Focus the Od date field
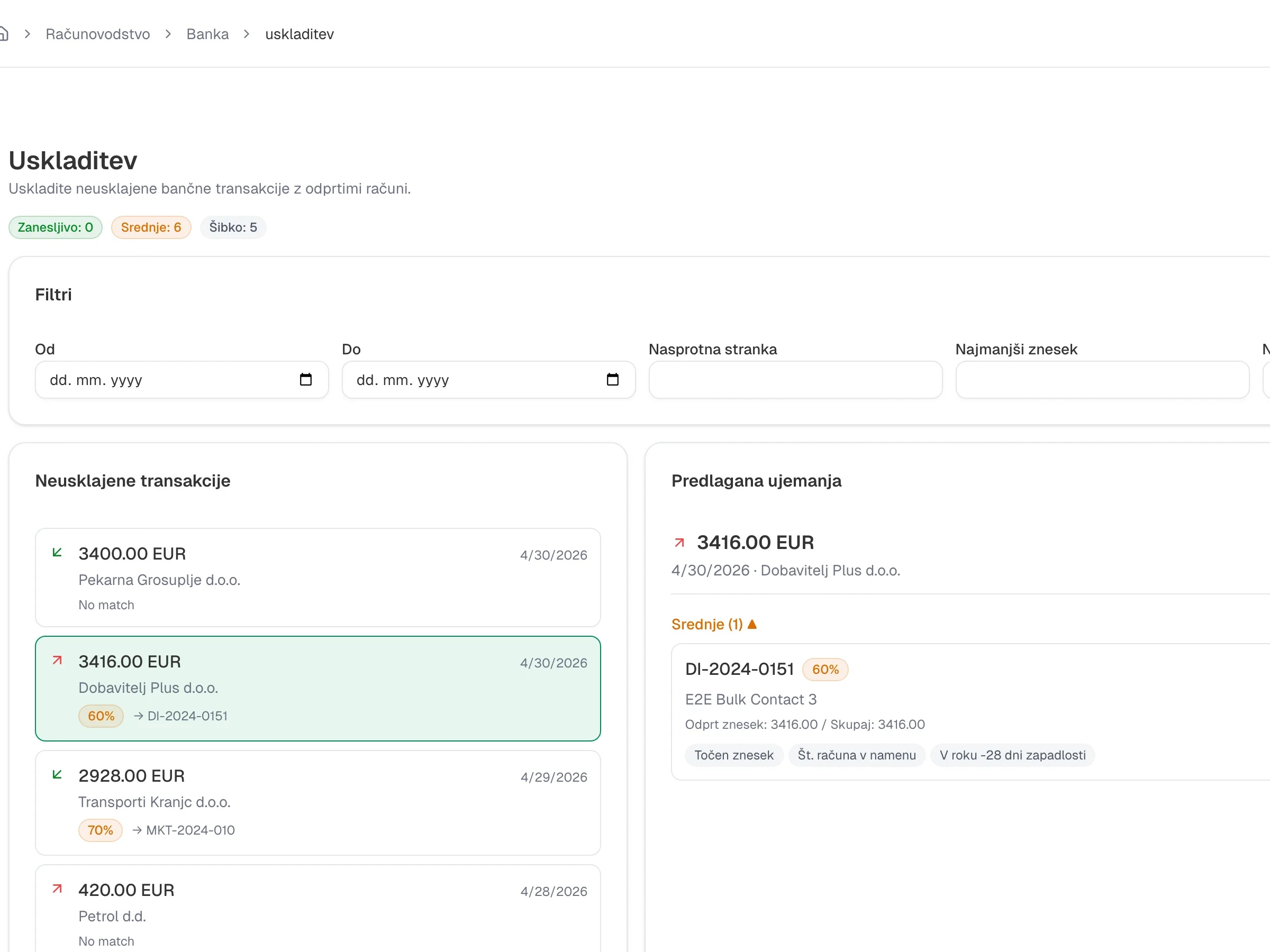Viewport: 1270px width, 952px height. pyautogui.click(x=182, y=379)
